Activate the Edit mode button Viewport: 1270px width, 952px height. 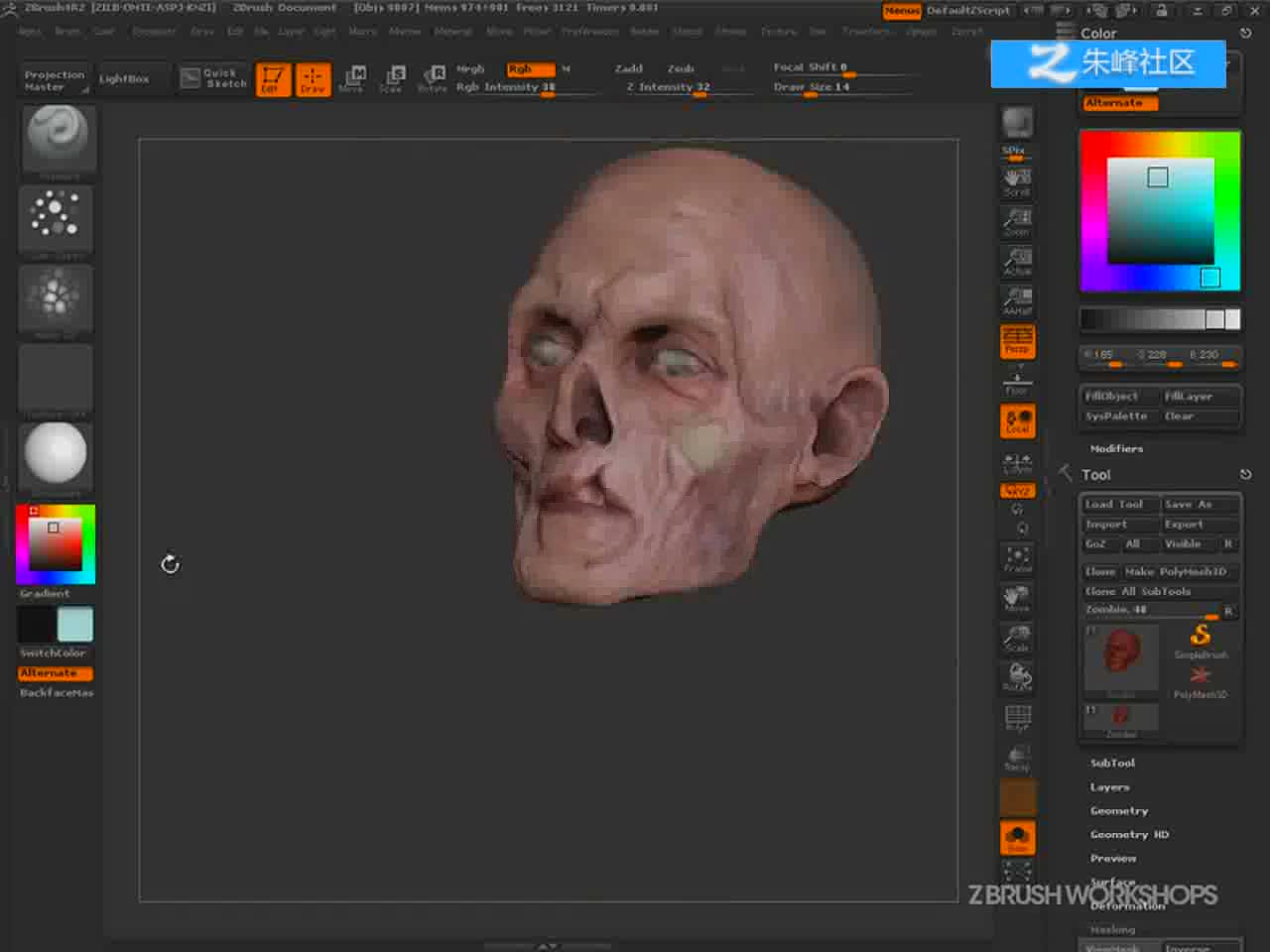point(273,79)
